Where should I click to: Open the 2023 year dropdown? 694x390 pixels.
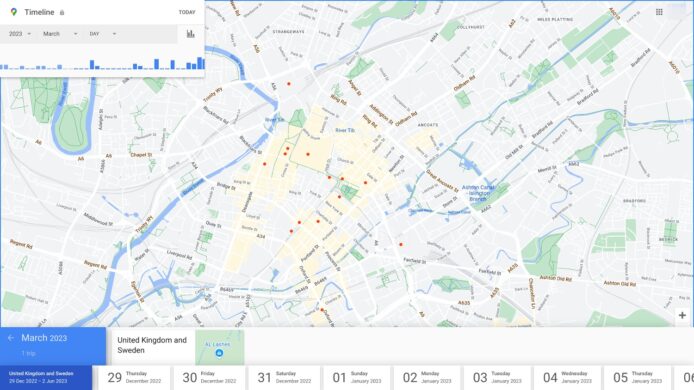20,34
